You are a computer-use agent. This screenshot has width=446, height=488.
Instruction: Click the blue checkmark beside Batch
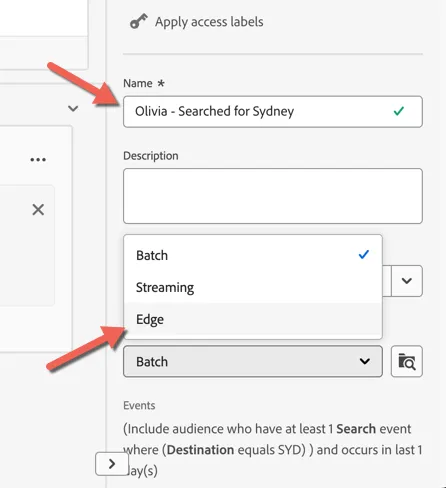click(364, 255)
